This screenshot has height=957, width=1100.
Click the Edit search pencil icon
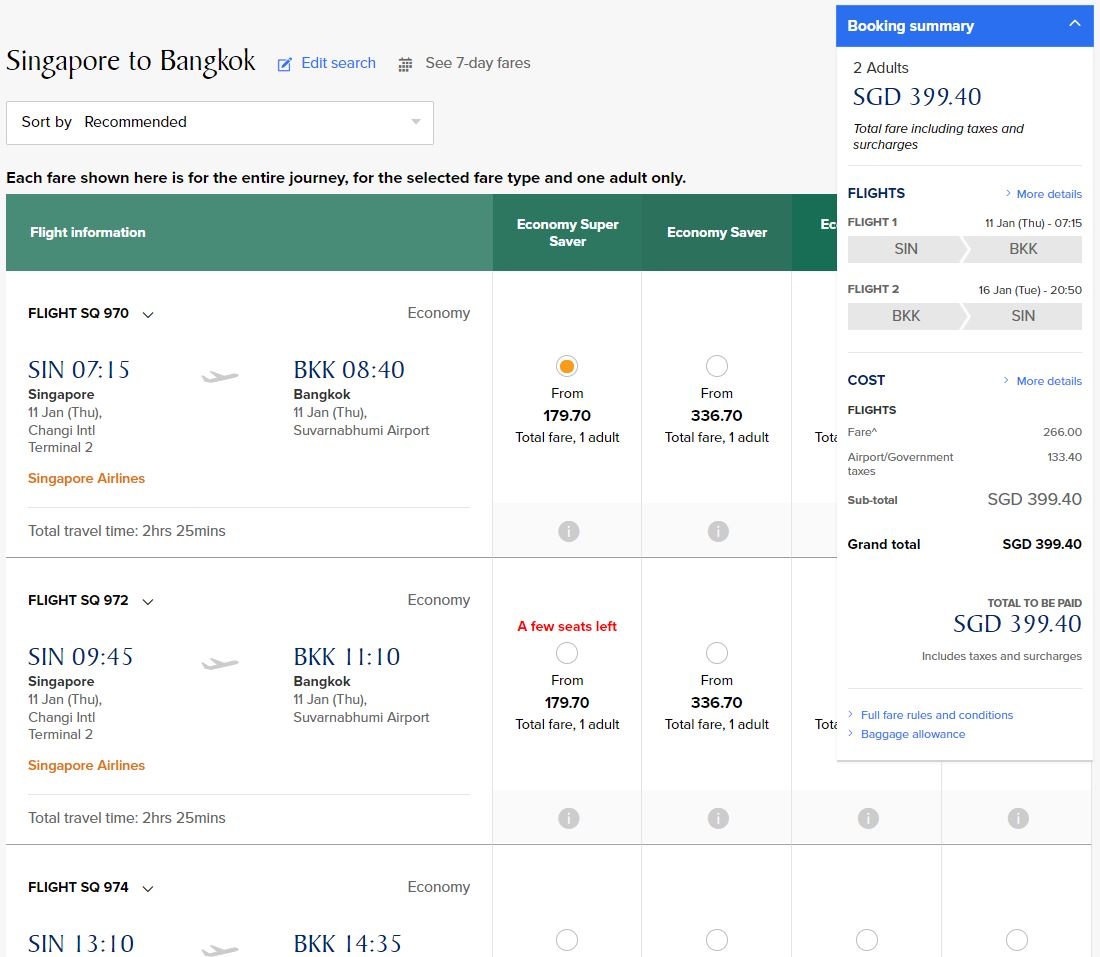pos(284,65)
